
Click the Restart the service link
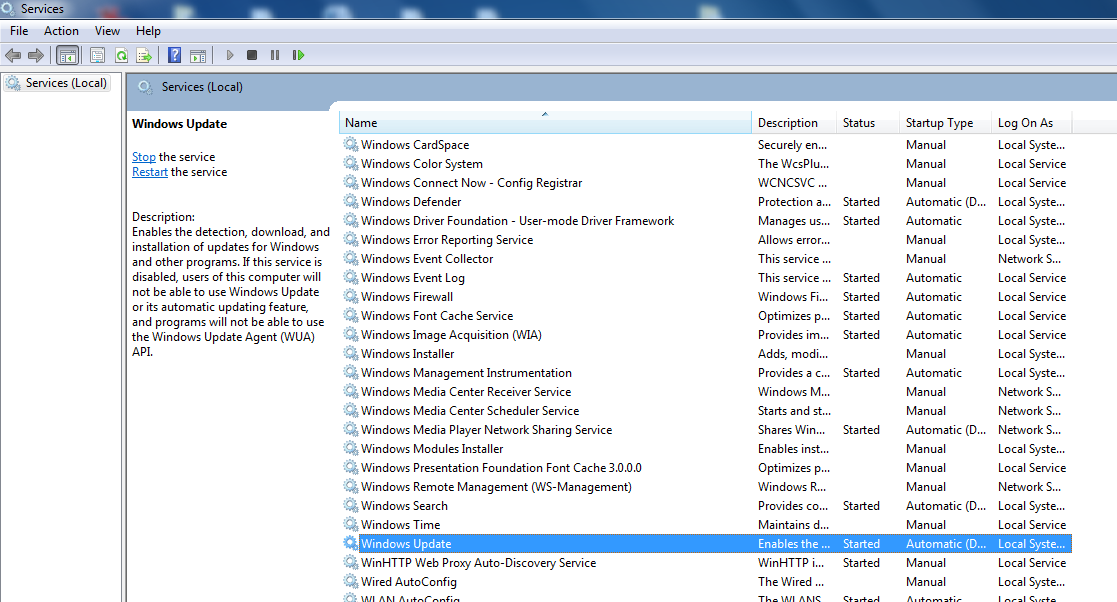150,172
